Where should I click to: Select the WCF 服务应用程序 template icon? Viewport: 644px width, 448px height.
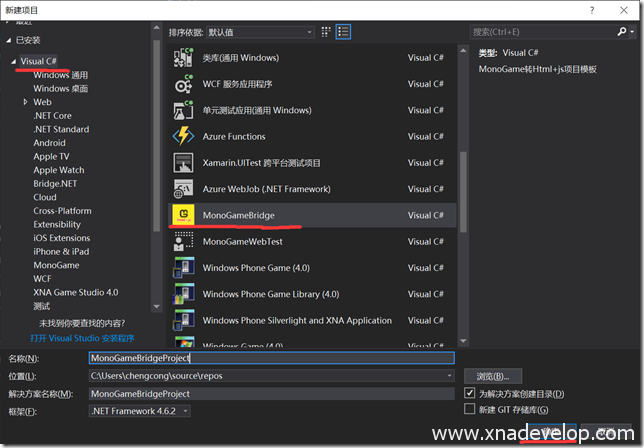183,84
